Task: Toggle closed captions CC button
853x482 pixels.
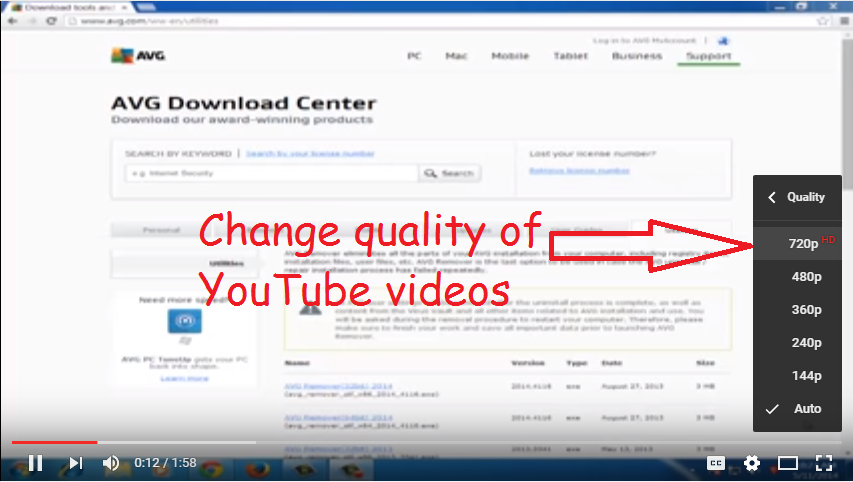Action: [715, 463]
